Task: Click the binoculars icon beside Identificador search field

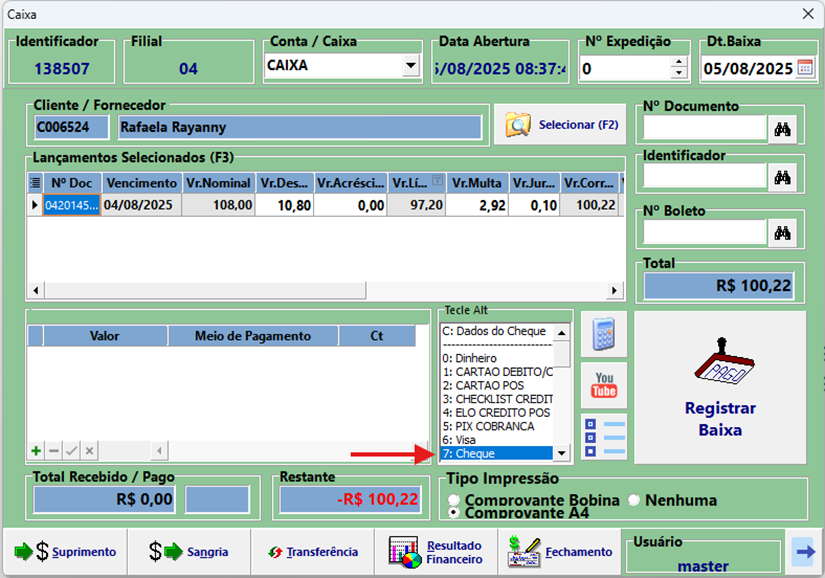Action: (782, 178)
